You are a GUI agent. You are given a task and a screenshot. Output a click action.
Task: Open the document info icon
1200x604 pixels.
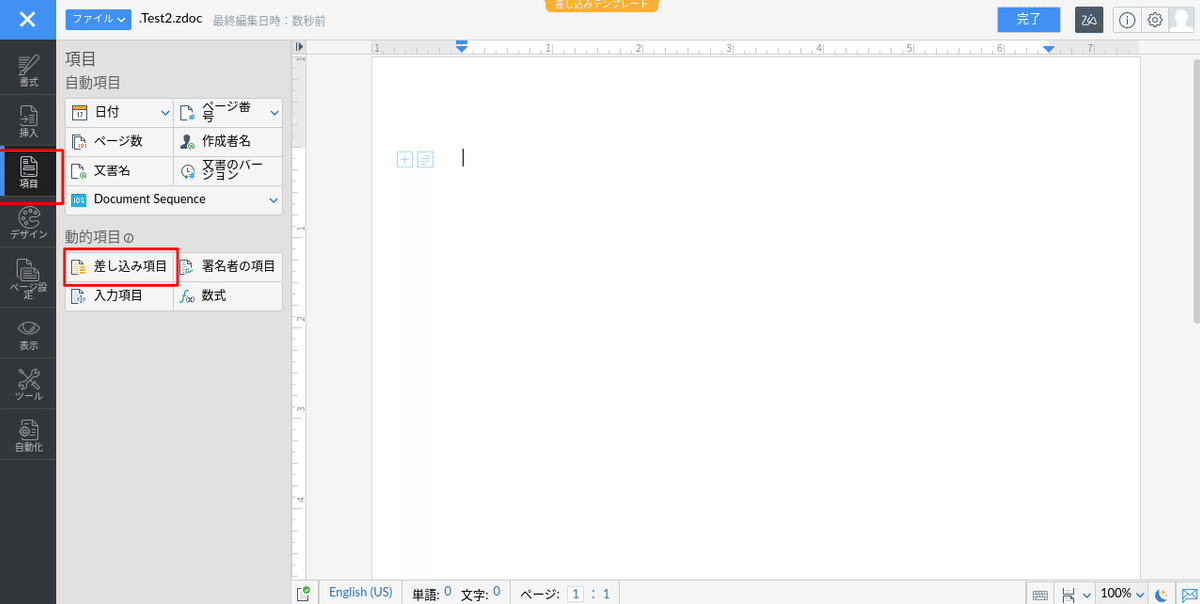[x=1127, y=20]
